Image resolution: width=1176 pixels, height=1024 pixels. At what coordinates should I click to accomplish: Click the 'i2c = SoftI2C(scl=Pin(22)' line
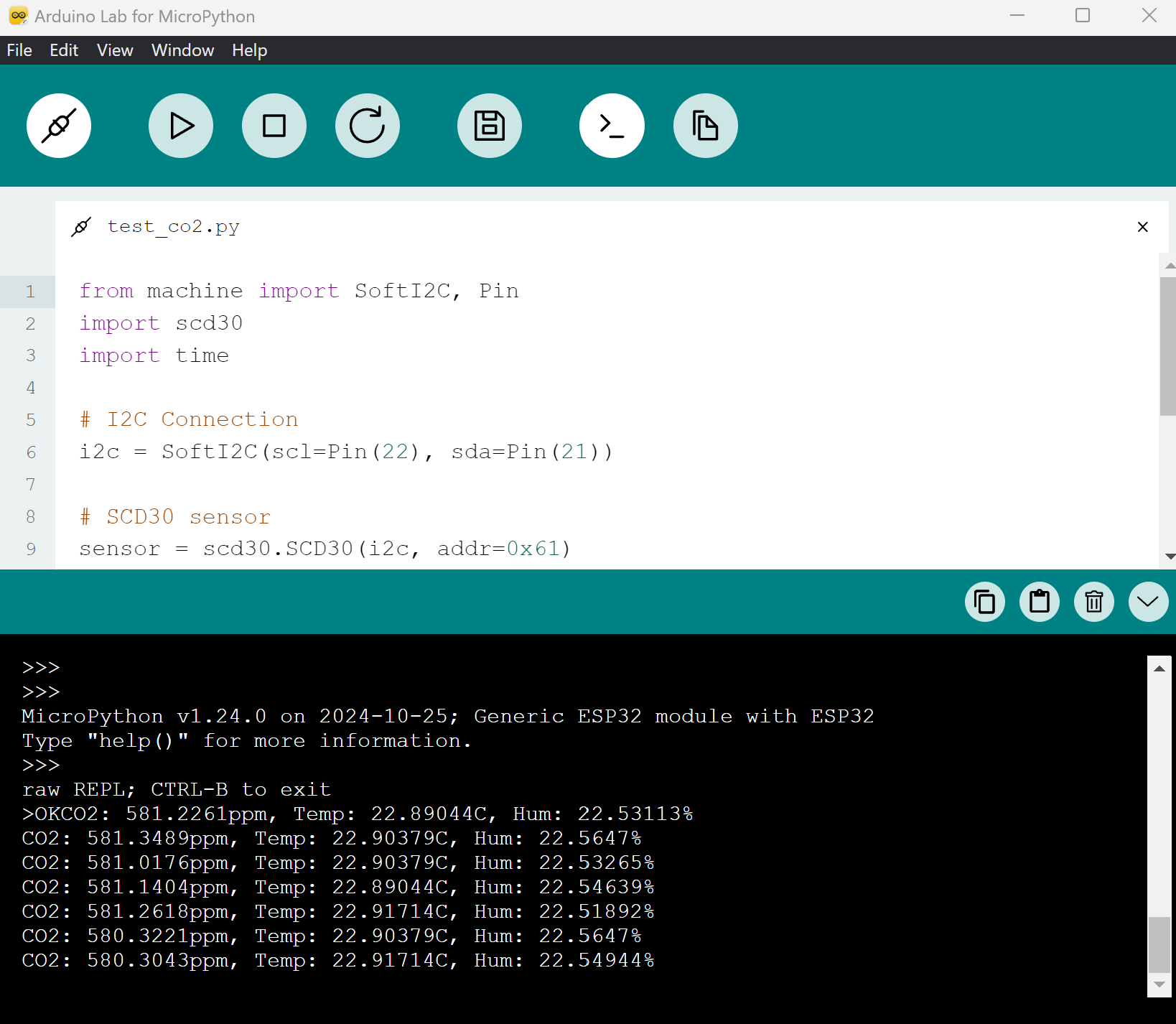[346, 452]
